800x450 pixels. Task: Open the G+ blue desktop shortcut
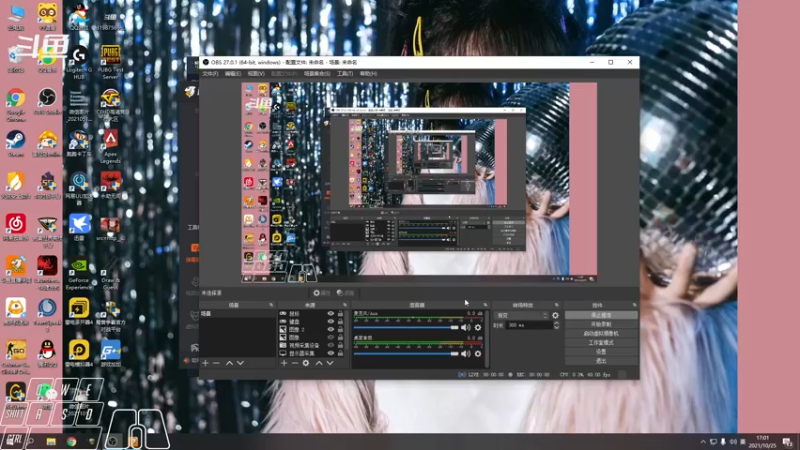[x=111, y=354]
